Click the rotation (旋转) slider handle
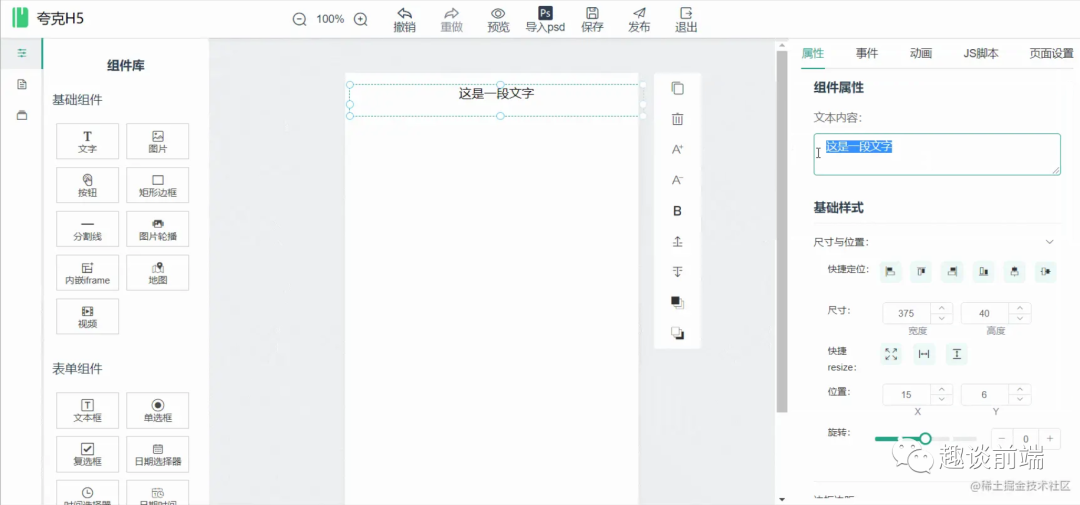 [925, 439]
